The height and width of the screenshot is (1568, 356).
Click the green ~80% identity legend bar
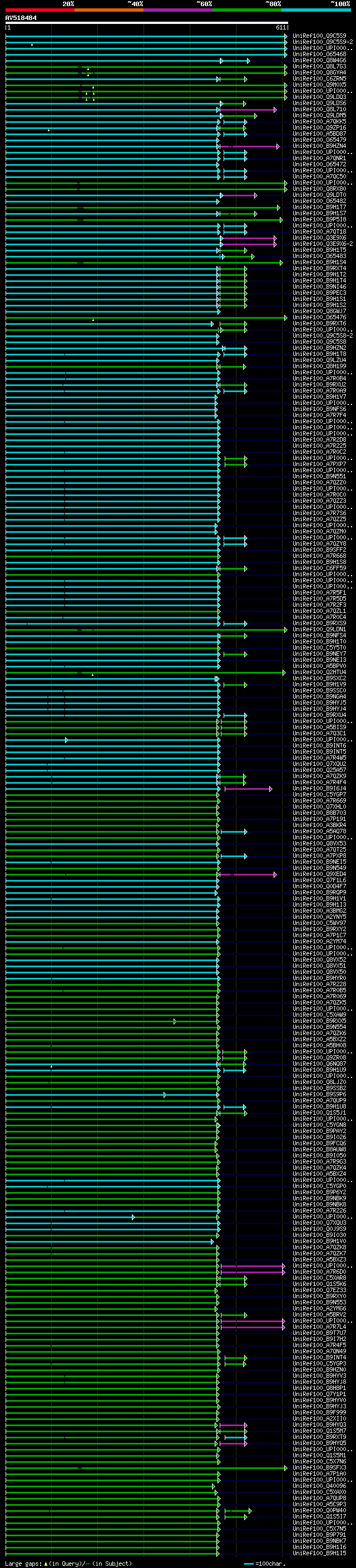tap(247, 10)
